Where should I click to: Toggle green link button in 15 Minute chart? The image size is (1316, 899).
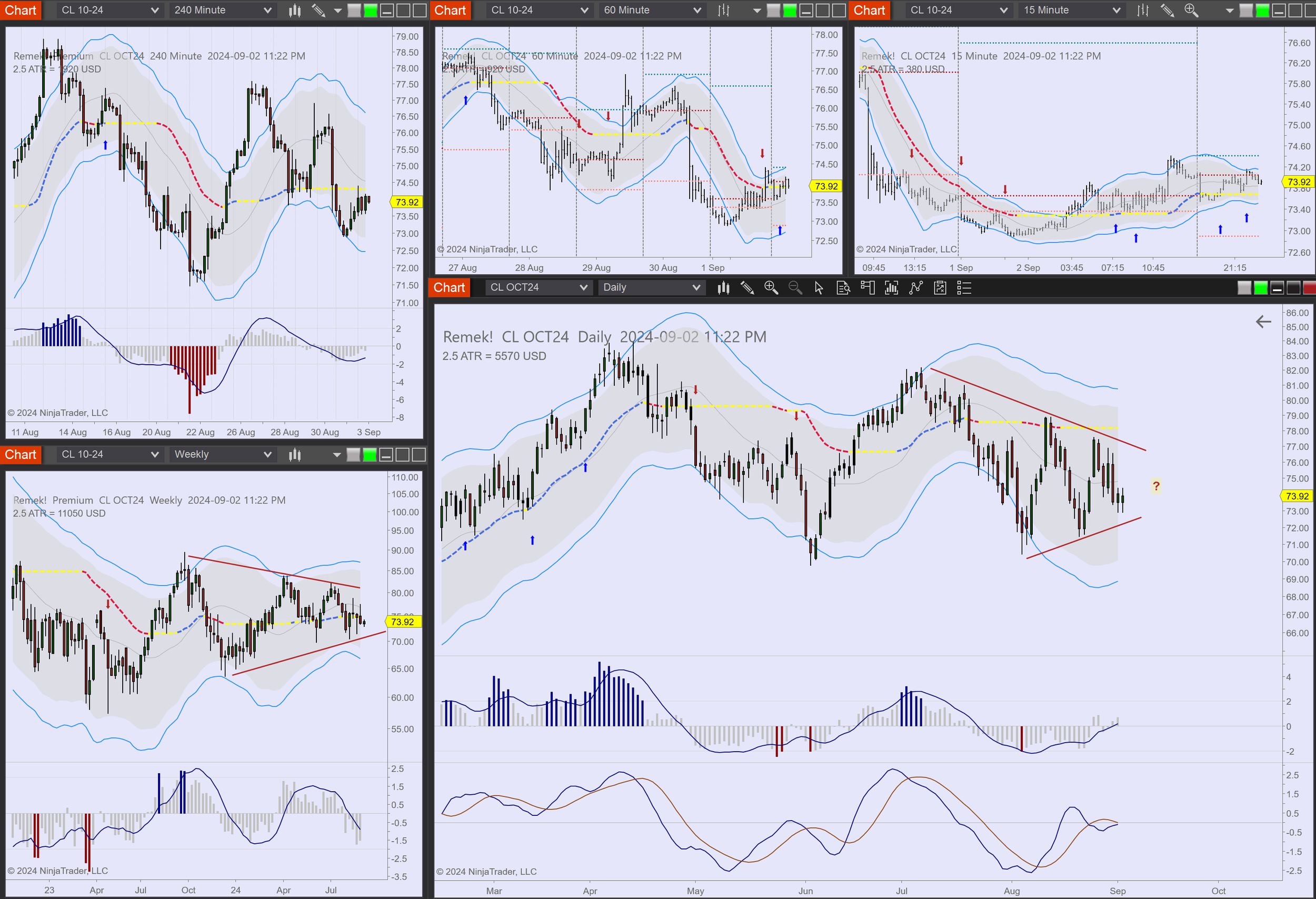coord(1262,10)
